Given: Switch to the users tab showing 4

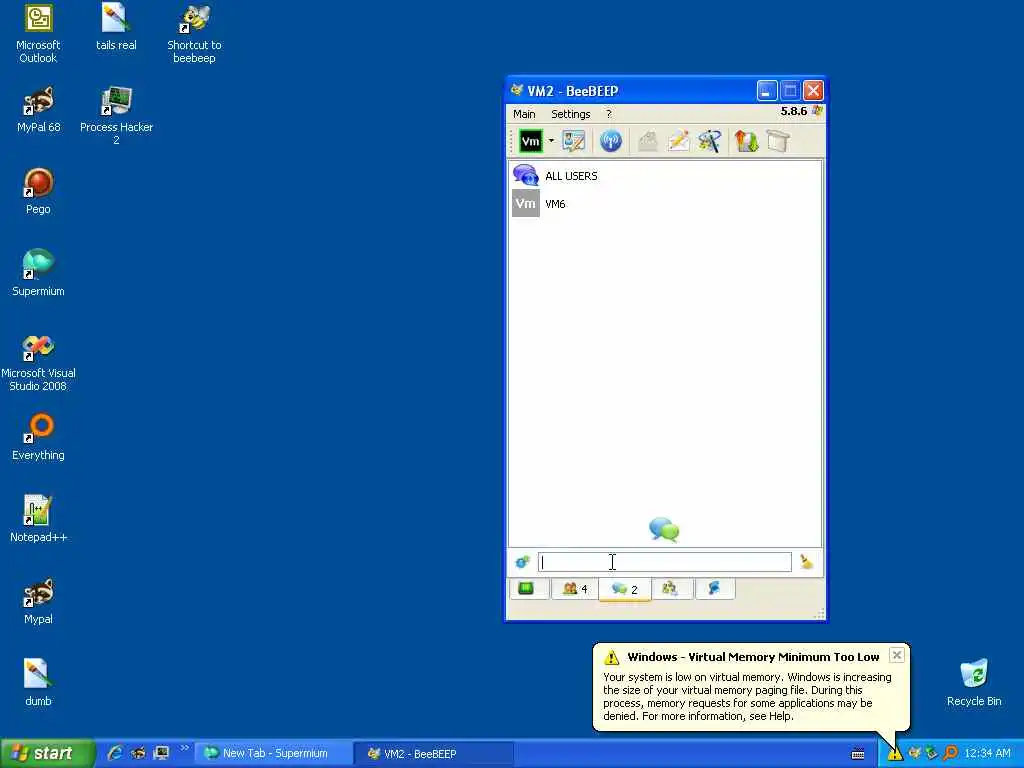Looking at the screenshot, I should point(575,588).
